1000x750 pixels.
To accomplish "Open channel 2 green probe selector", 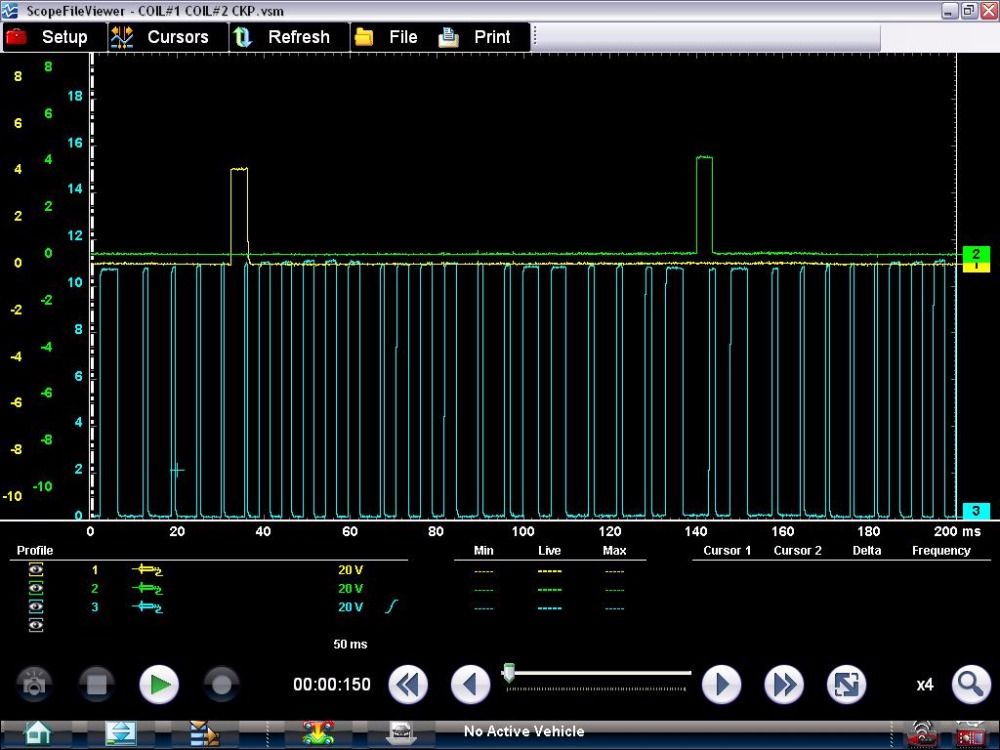I will 148,589.
